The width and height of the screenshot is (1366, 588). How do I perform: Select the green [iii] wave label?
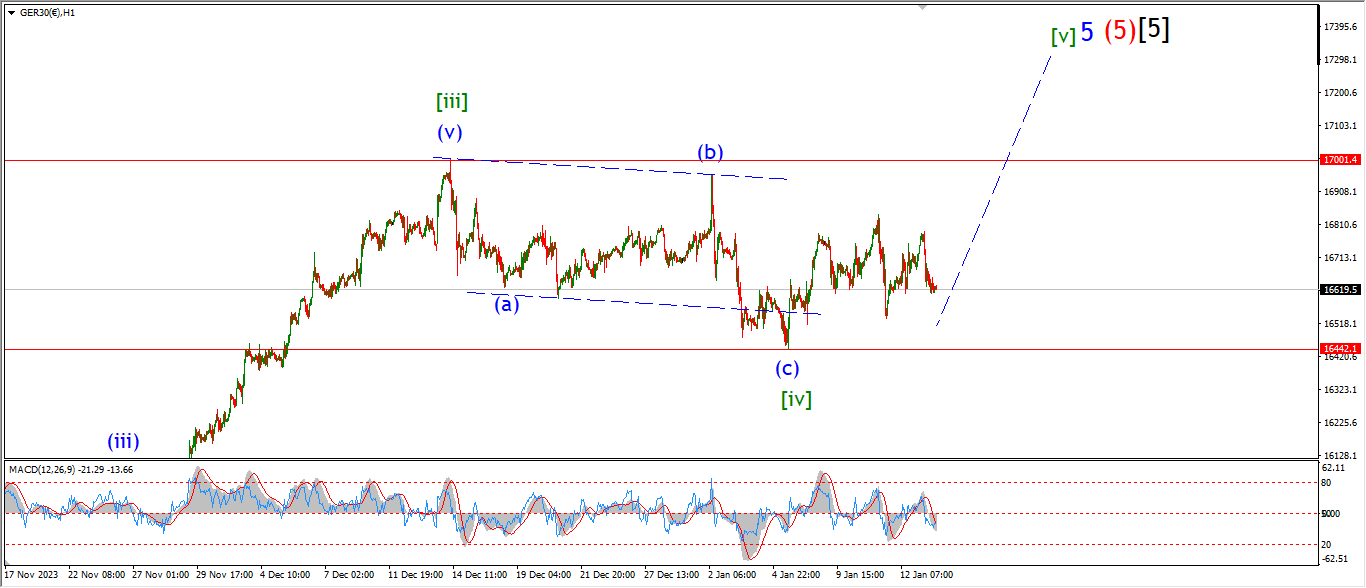[x=452, y=101]
